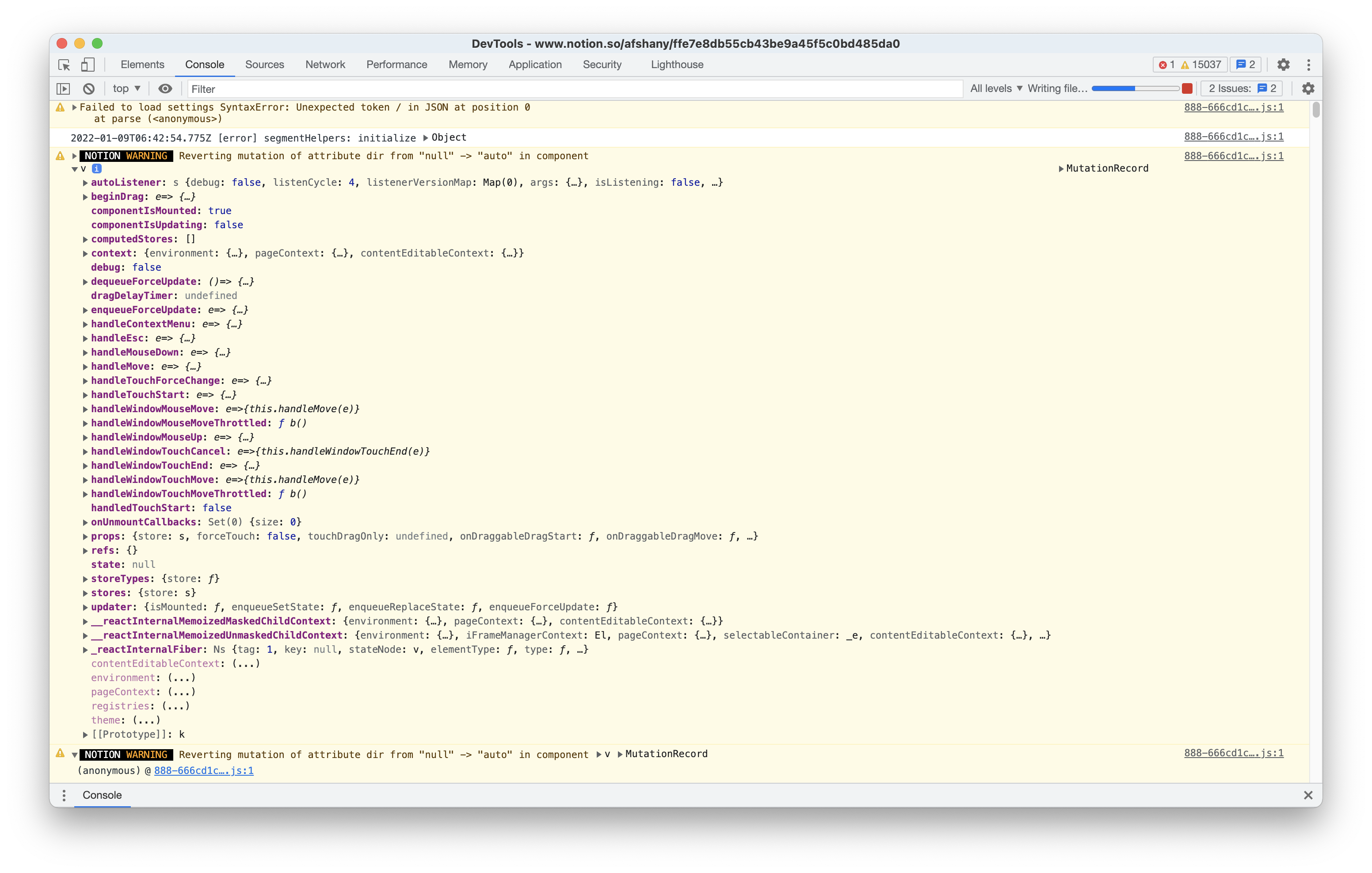1372x873 pixels.
Task: Click inside the Filter input field
Action: click(x=399, y=88)
